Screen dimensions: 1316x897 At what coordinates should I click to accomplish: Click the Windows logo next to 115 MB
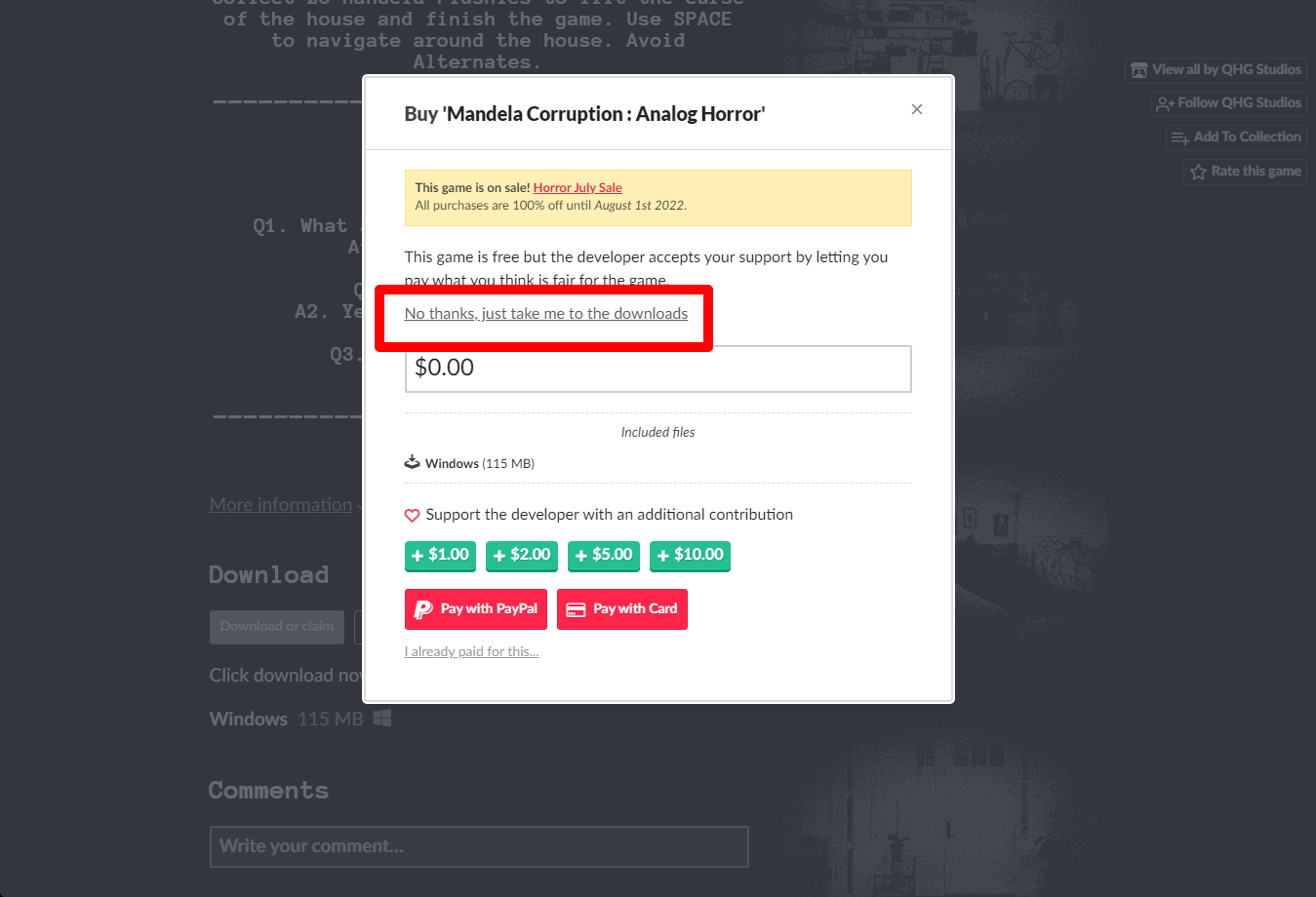pyautogui.click(x=382, y=718)
